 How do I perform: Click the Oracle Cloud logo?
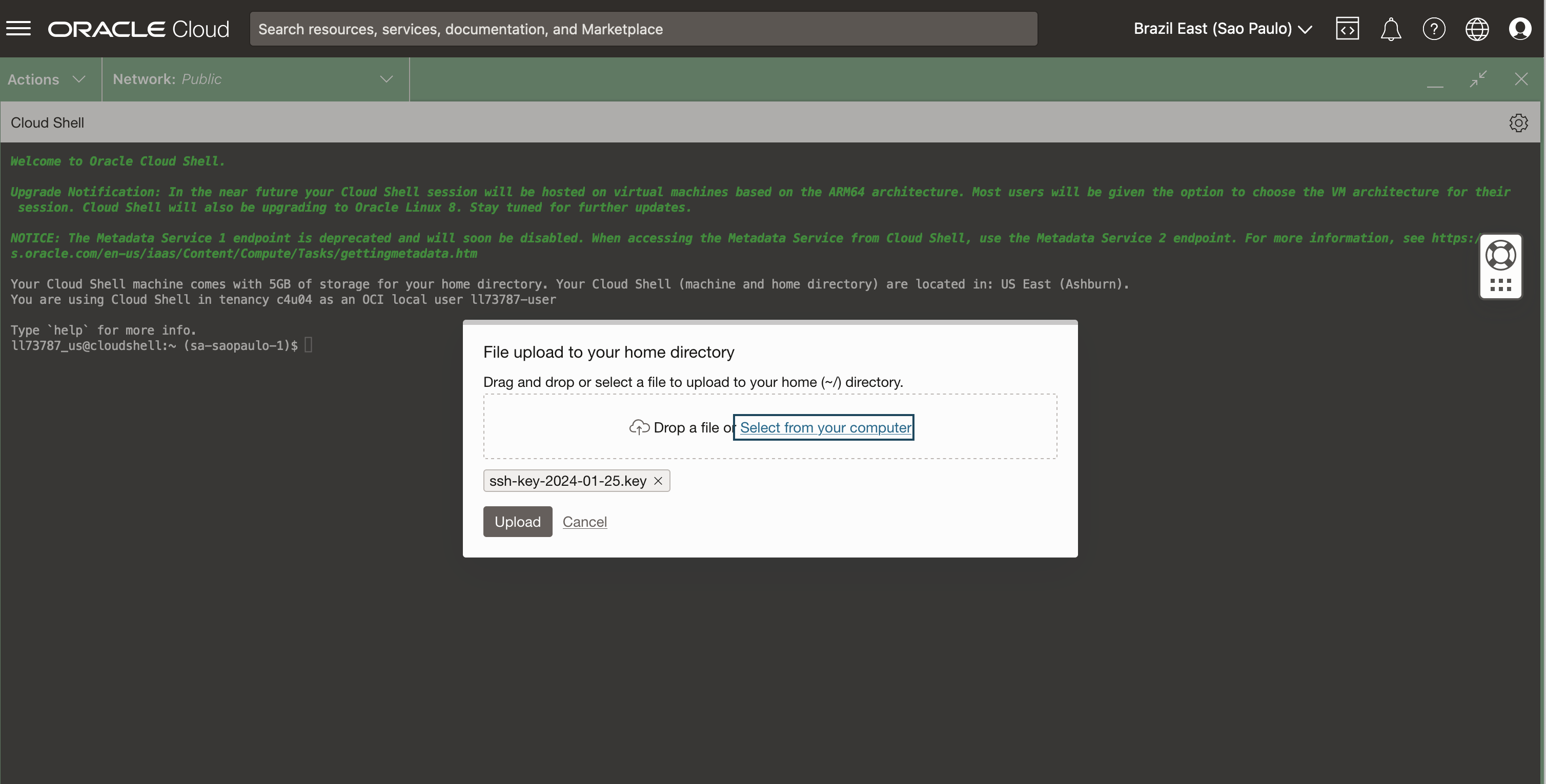point(138,29)
